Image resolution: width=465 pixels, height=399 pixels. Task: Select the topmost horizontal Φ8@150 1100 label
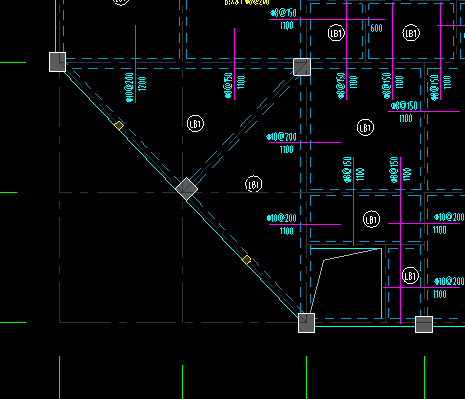click(x=283, y=19)
